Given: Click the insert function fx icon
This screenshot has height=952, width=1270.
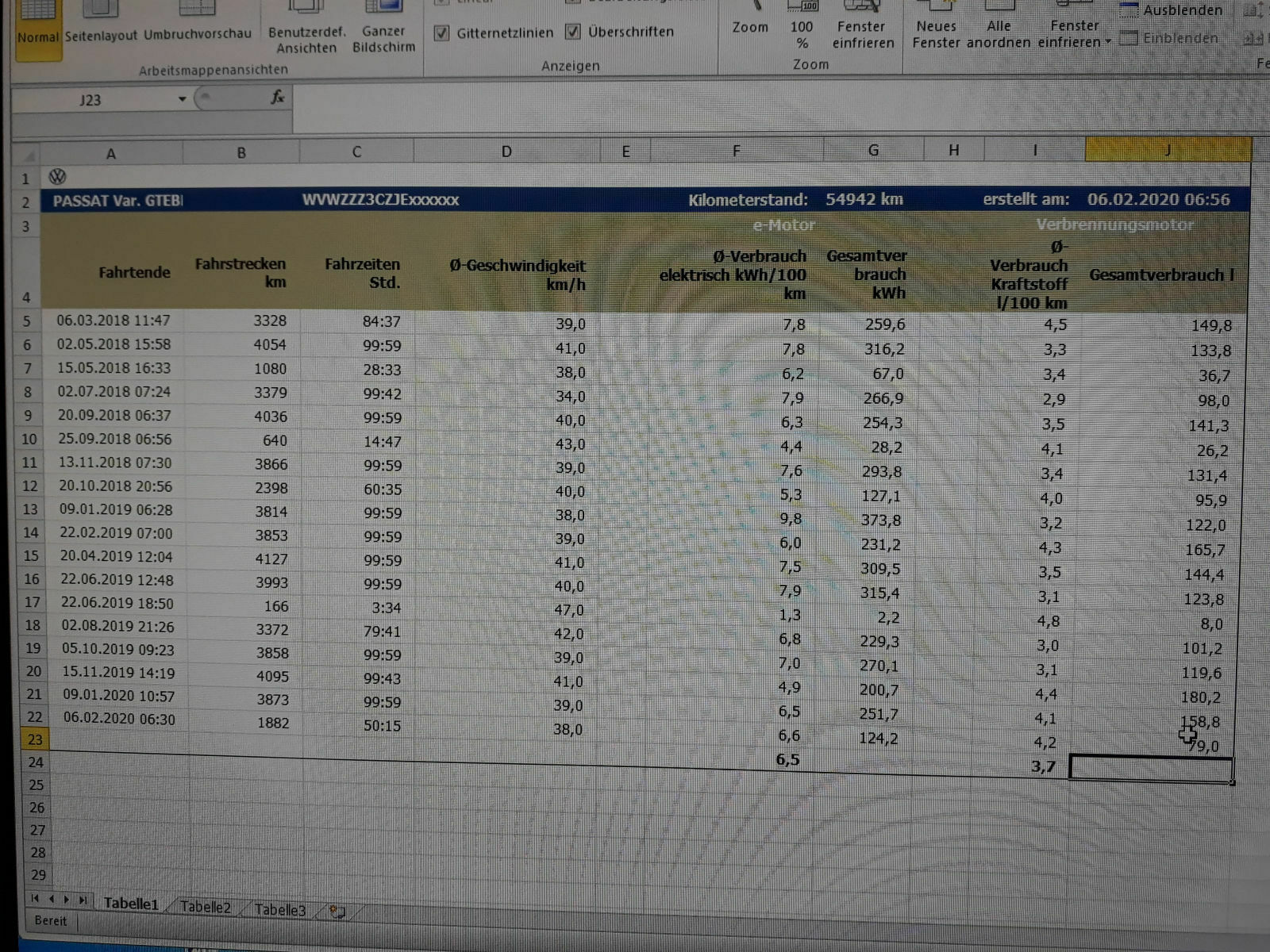Looking at the screenshot, I should click(277, 98).
